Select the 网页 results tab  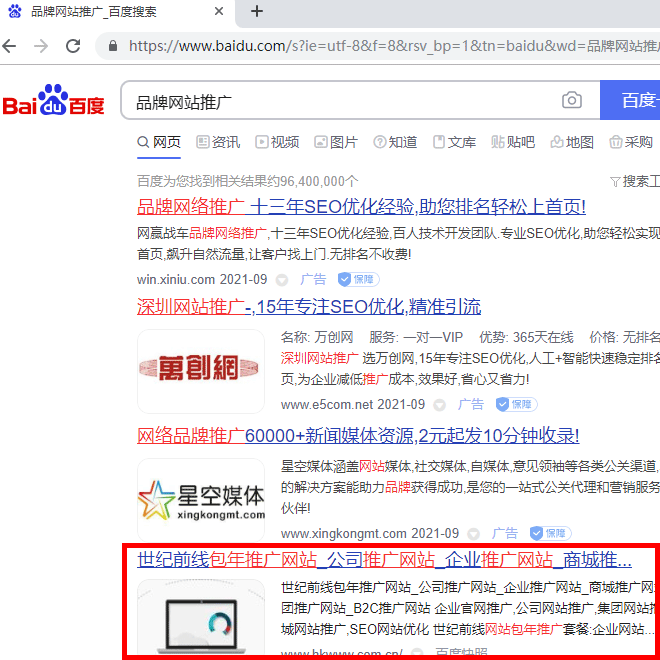(x=159, y=142)
